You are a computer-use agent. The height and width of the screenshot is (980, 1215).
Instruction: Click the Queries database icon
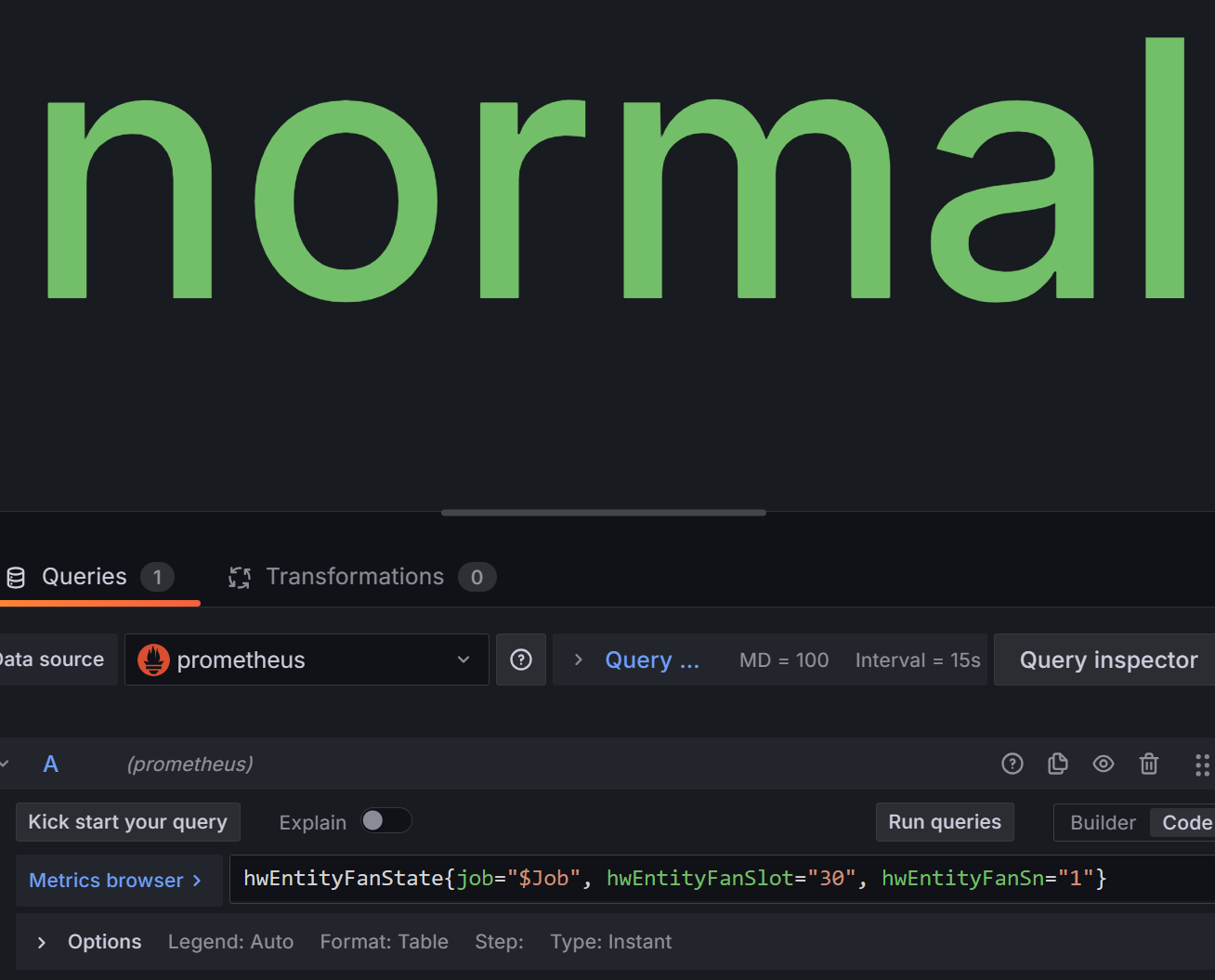pyautogui.click(x=16, y=578)
